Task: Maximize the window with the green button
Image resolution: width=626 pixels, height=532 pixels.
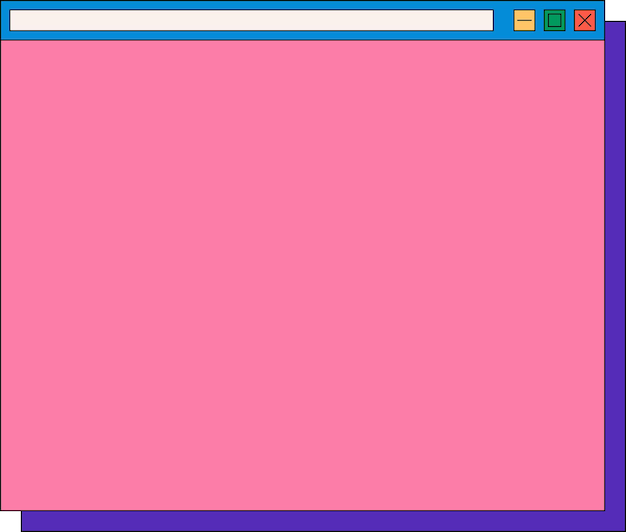Action: pyautogui.click(x=555, y=20)
